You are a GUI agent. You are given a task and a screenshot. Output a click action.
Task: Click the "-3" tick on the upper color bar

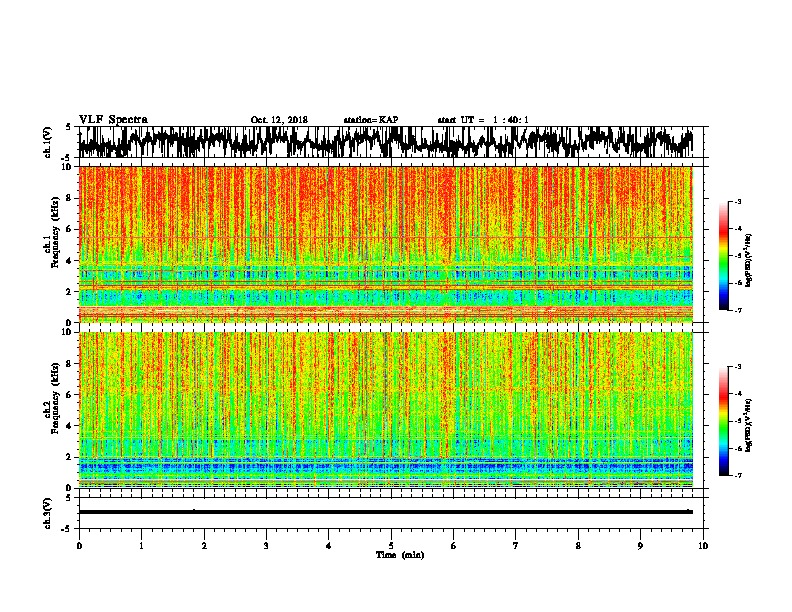pyautogui.click(x=738, y=201)
